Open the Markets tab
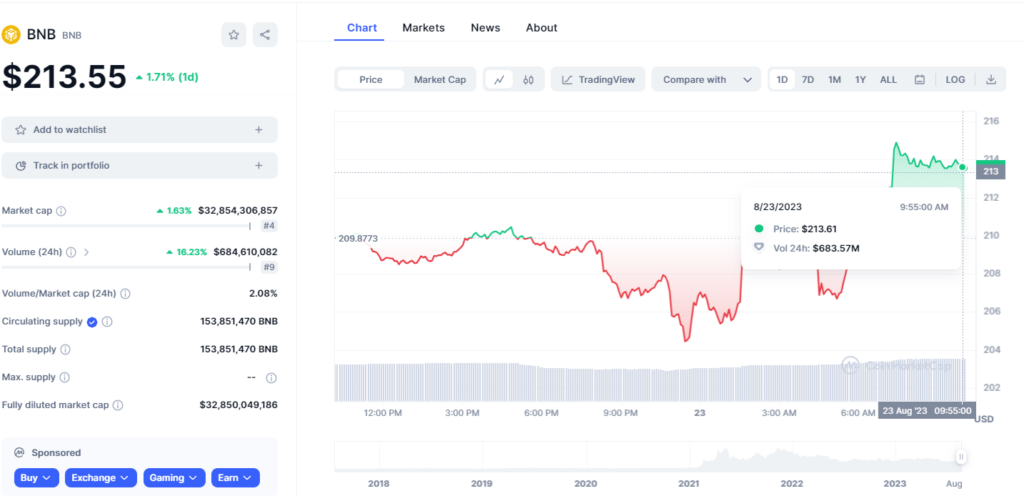The height and width of the screenshot is (496, 1024). (423, 28)
